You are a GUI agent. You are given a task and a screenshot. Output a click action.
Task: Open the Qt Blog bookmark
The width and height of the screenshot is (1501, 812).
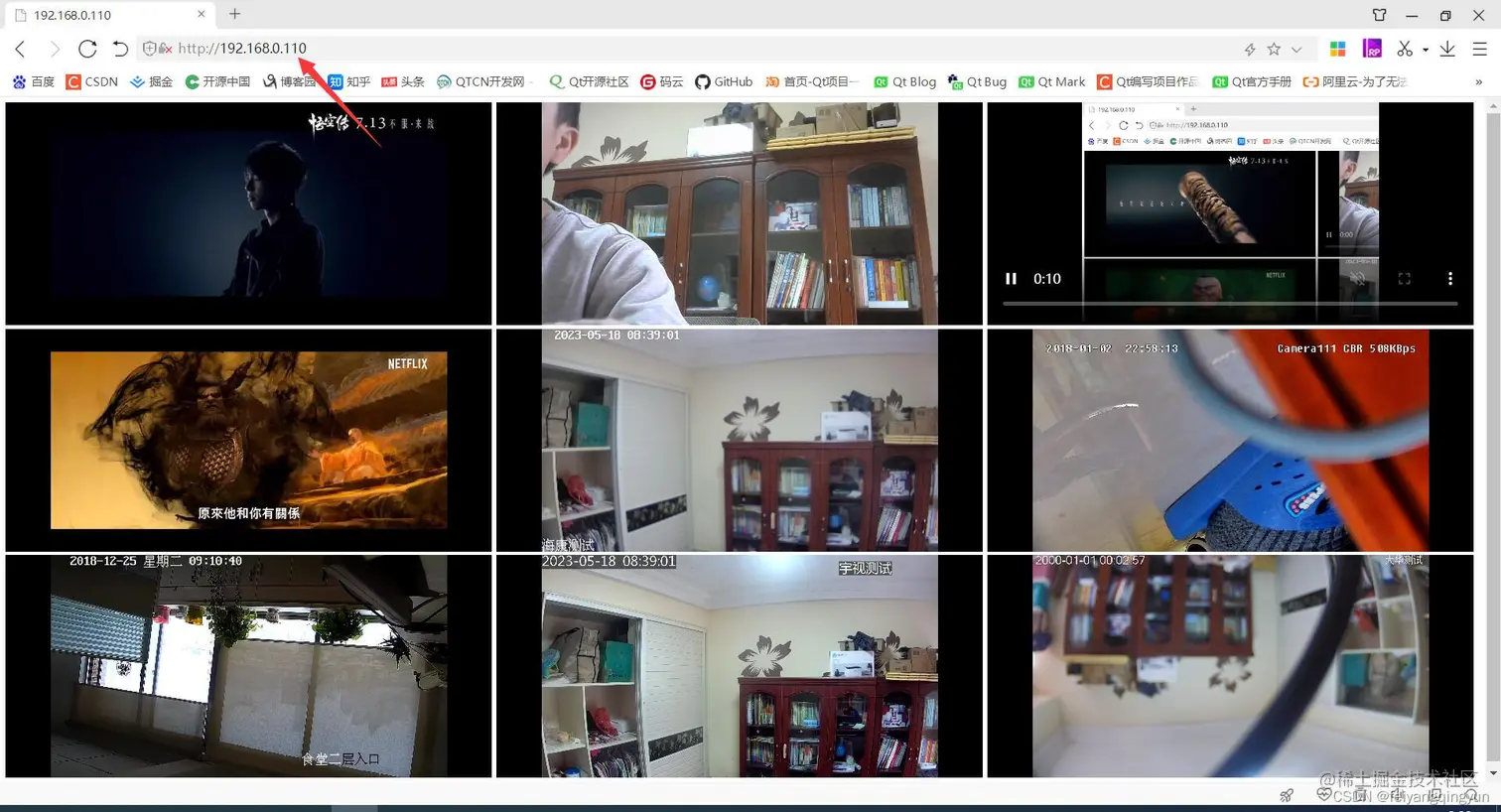904,81
